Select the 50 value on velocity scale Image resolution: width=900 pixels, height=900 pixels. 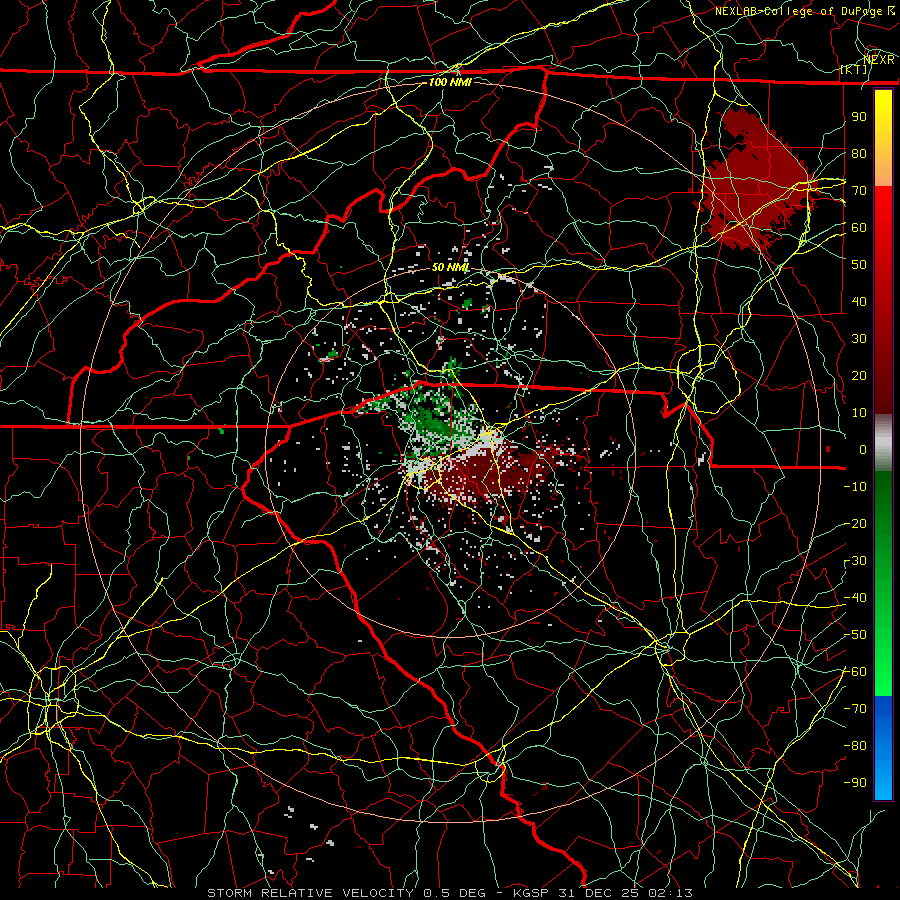[x=859, y=265]
